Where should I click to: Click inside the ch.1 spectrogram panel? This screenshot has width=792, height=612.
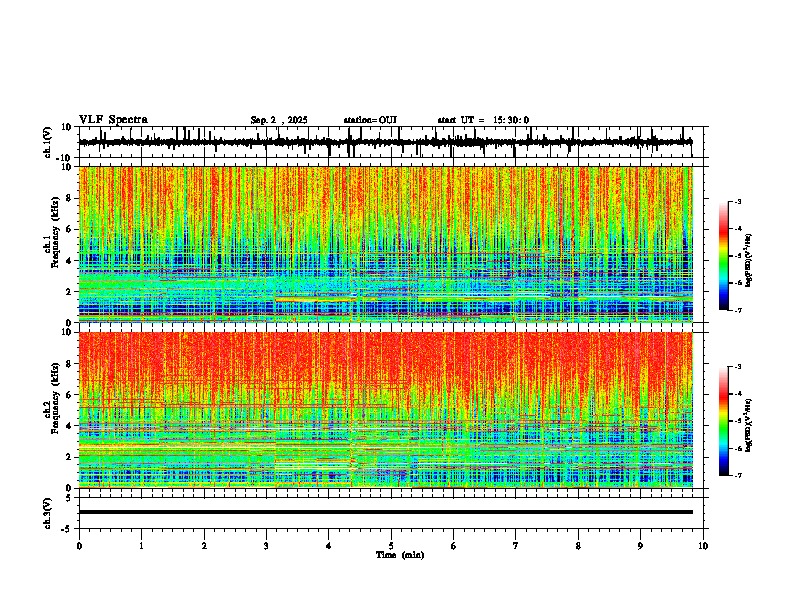[x=386, y=244]
